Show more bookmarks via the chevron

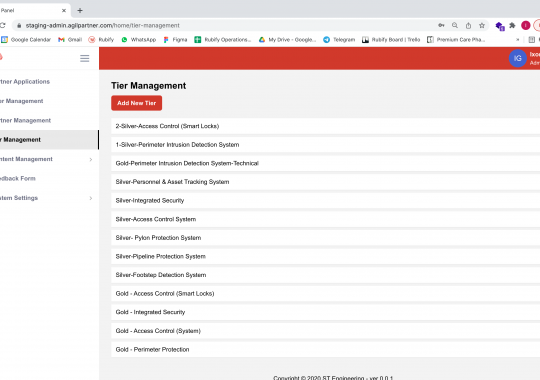click(x=518, y=40)
